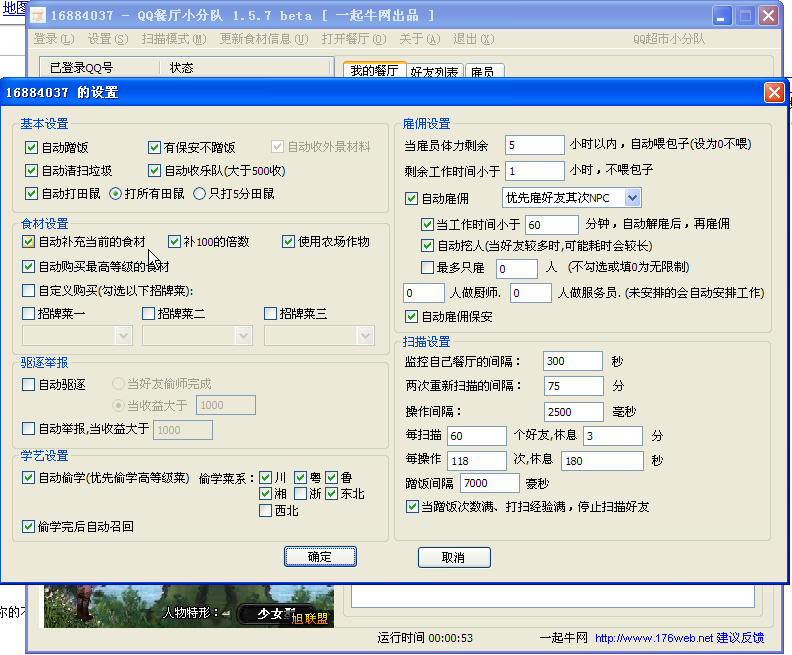Toggle 自动蹭饭 checkbox

(x=31, y=147)
